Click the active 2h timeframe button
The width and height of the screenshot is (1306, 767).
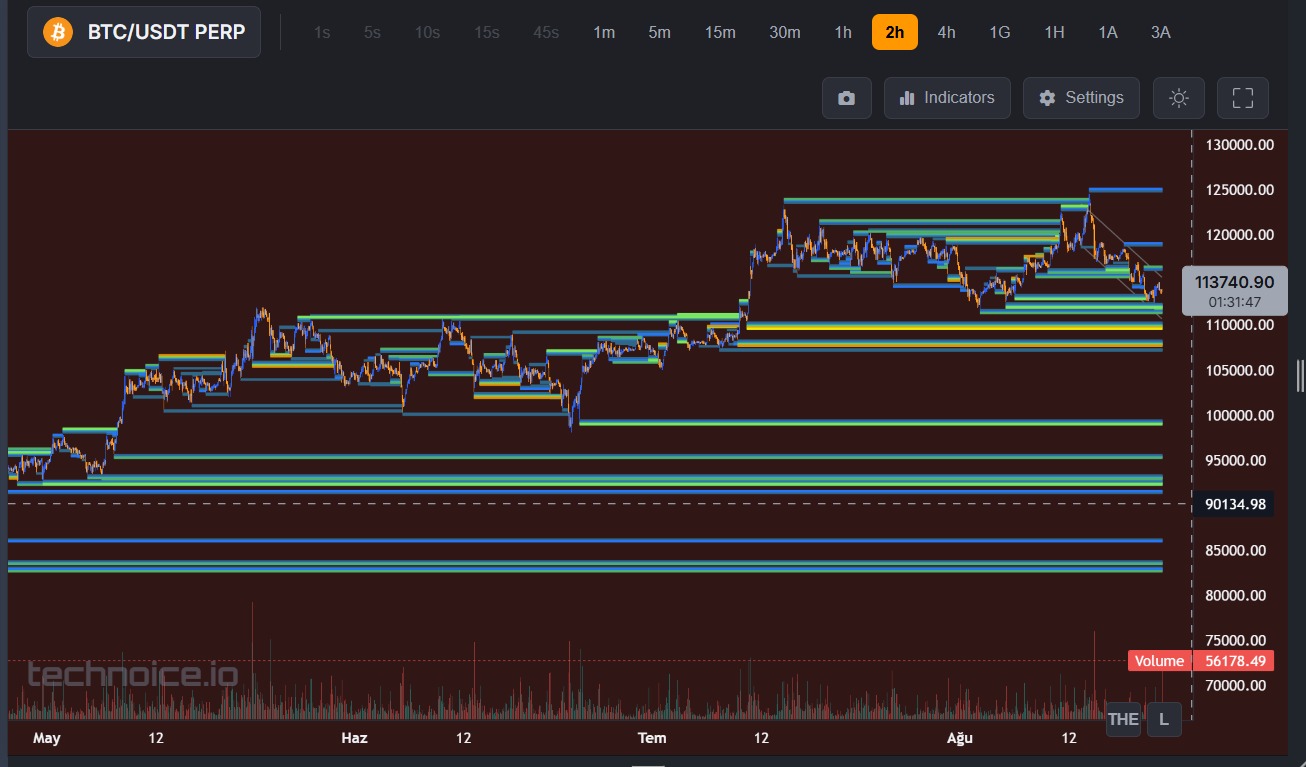point(895,32)
